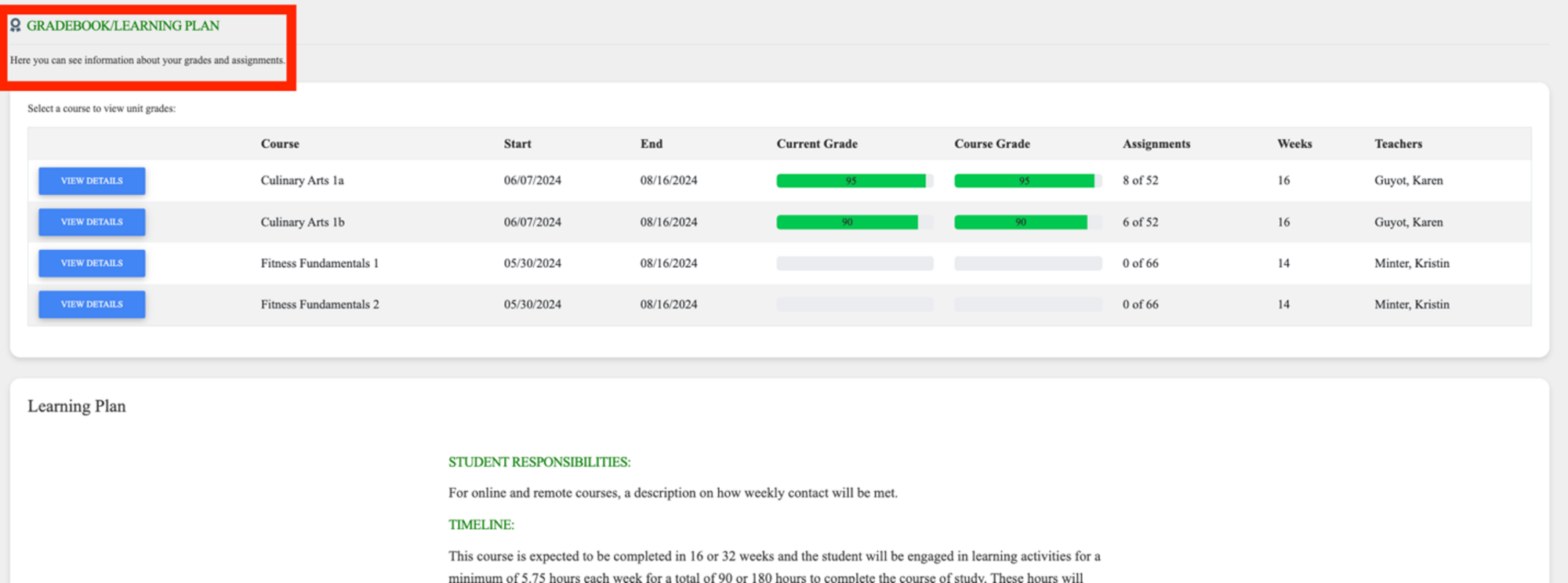Open View Details for Culinary Arts 1b
Screen dimensions: 1568x583
click(92, 223)
